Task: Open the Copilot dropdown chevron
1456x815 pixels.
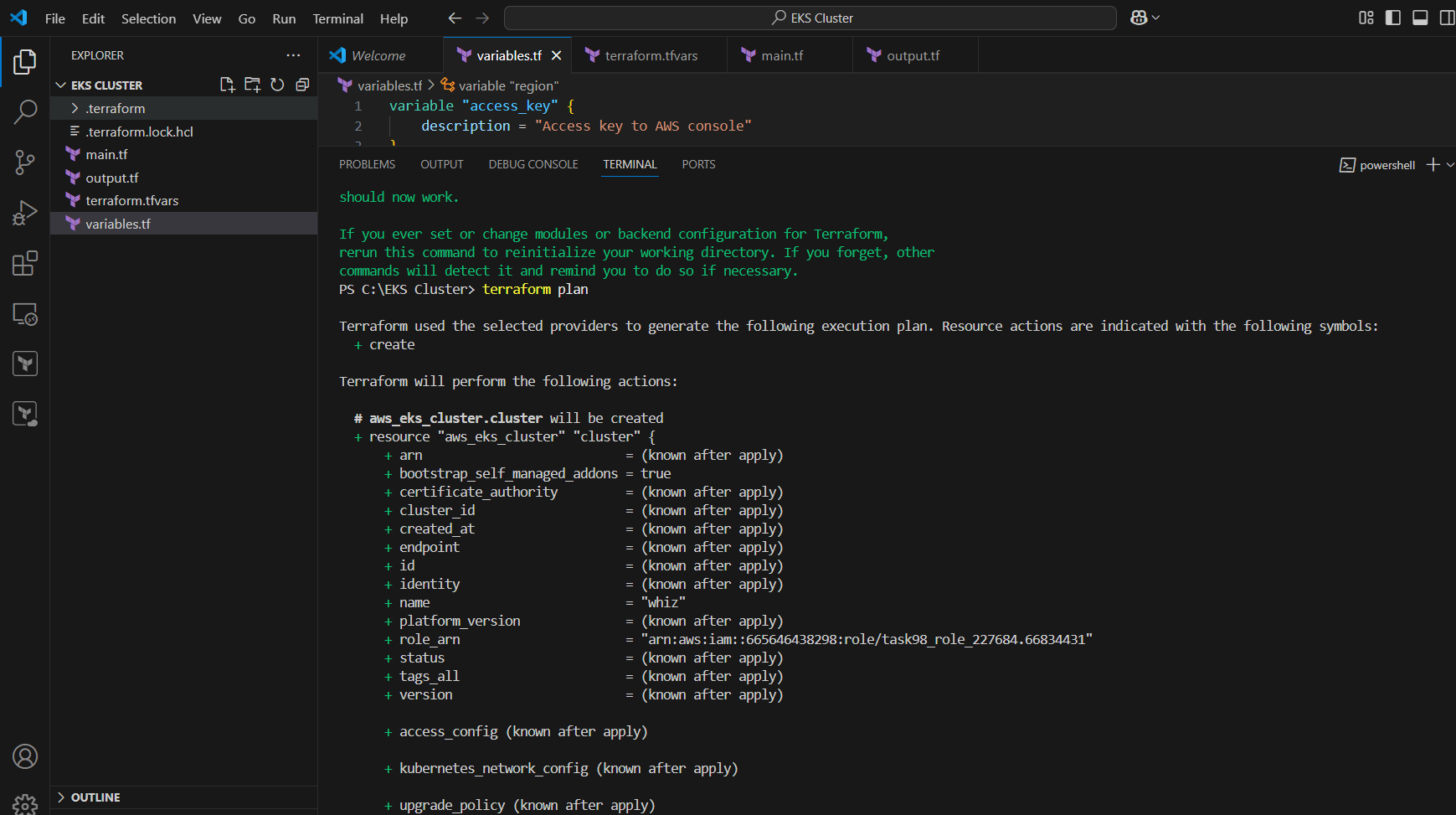Action: pyautogui.click(x=1155, y=18)
